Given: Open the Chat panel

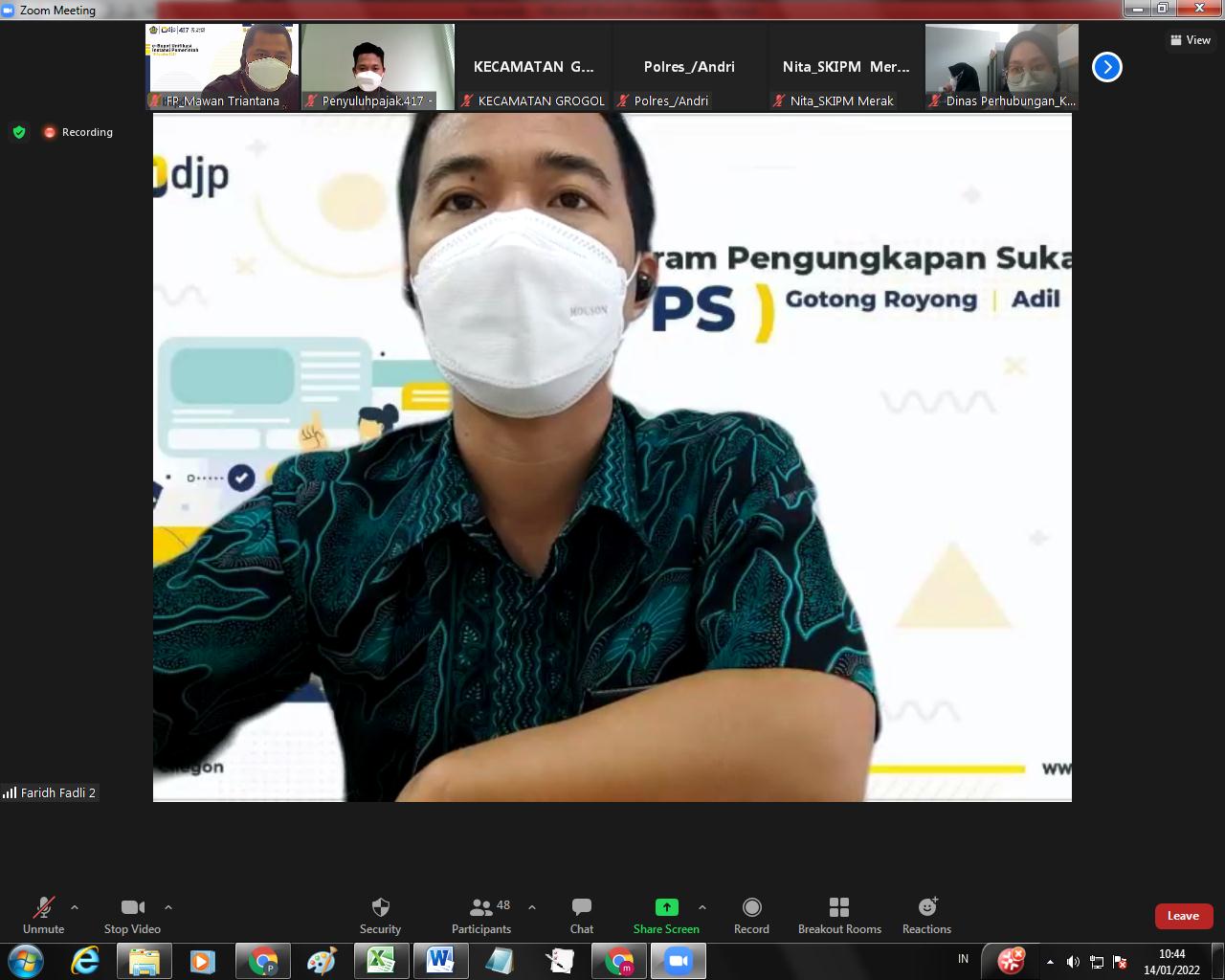Looking at the screenshot, I should (x=581, y=908).
